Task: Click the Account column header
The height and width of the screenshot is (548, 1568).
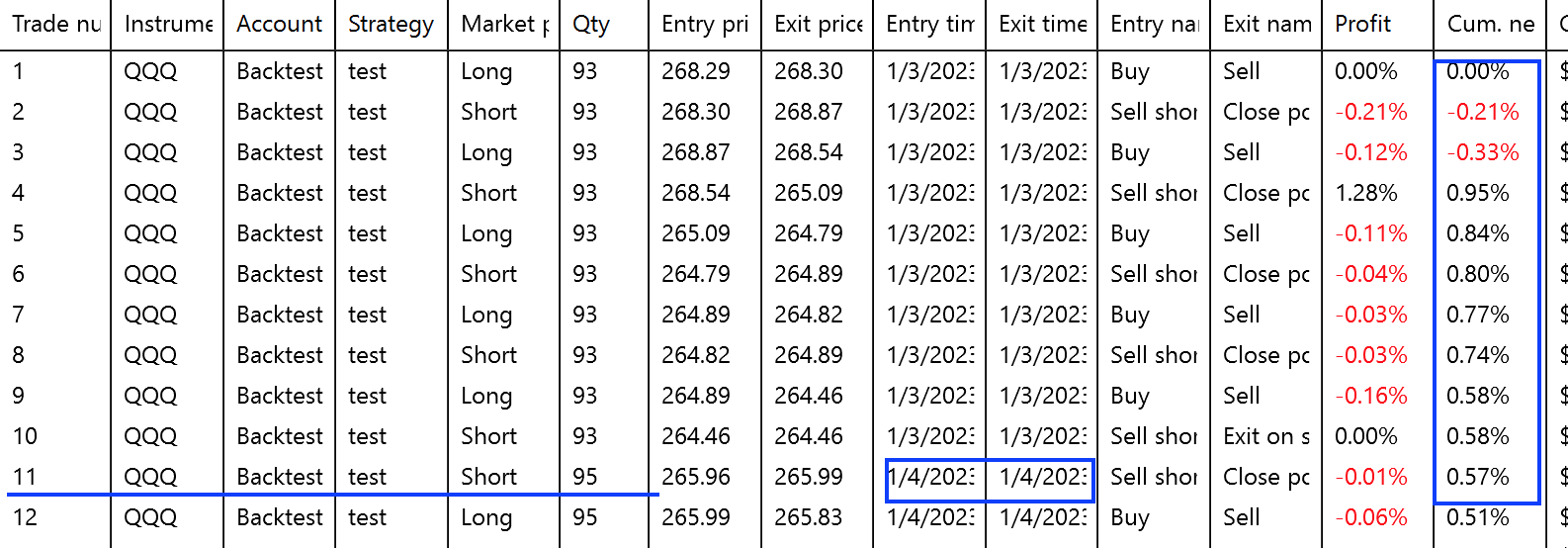Action: tap(280, 24)
